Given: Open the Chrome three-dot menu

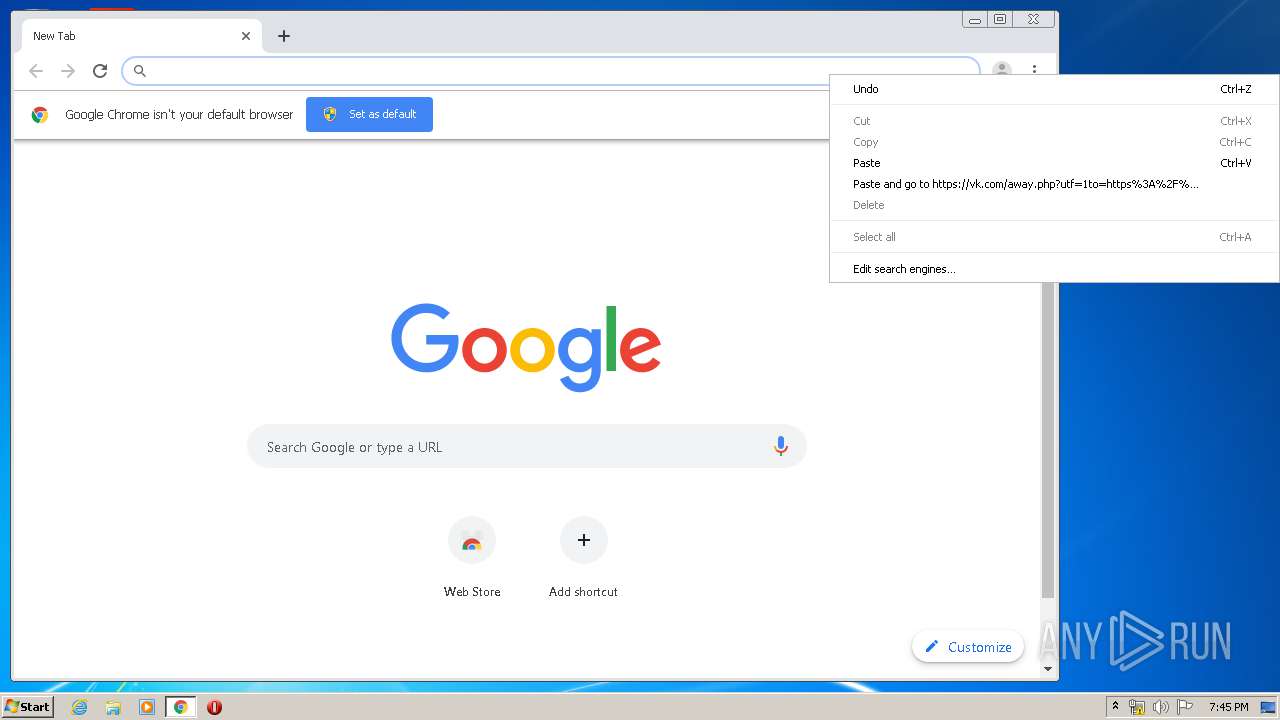Looking at the screenshot, I should coord(1034,70).
